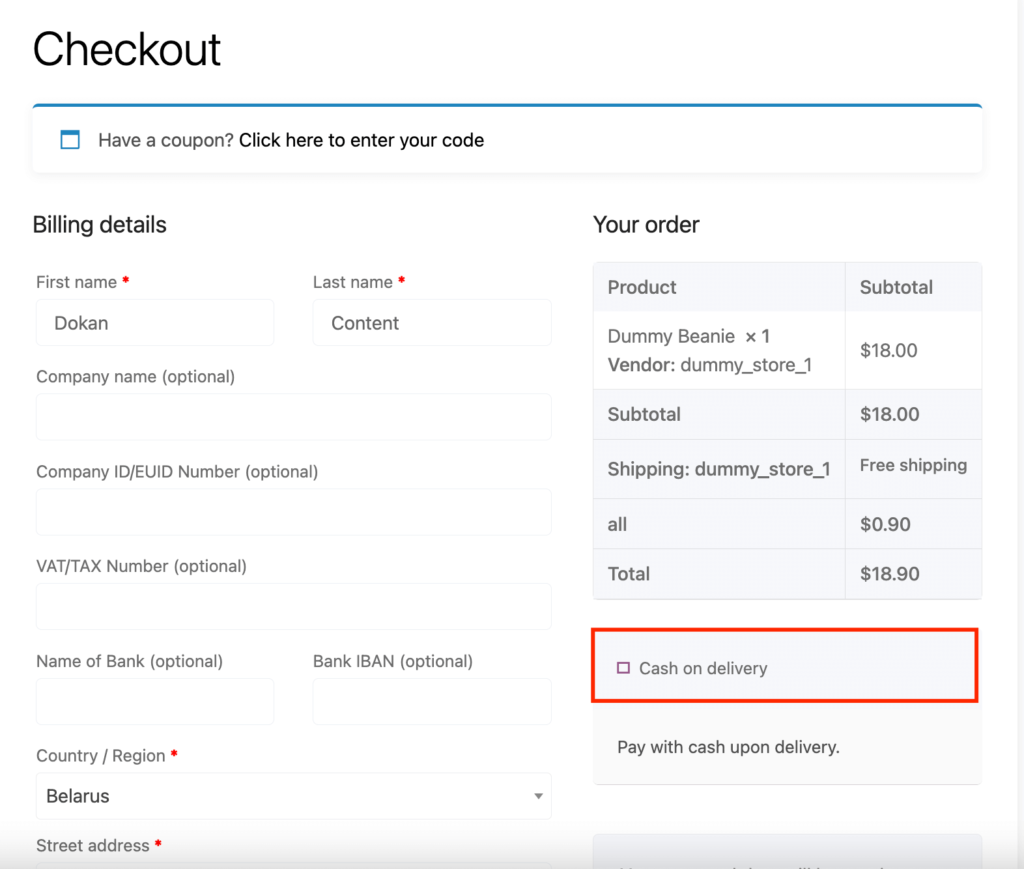Focus the First name field

click(x=155, y=323)
